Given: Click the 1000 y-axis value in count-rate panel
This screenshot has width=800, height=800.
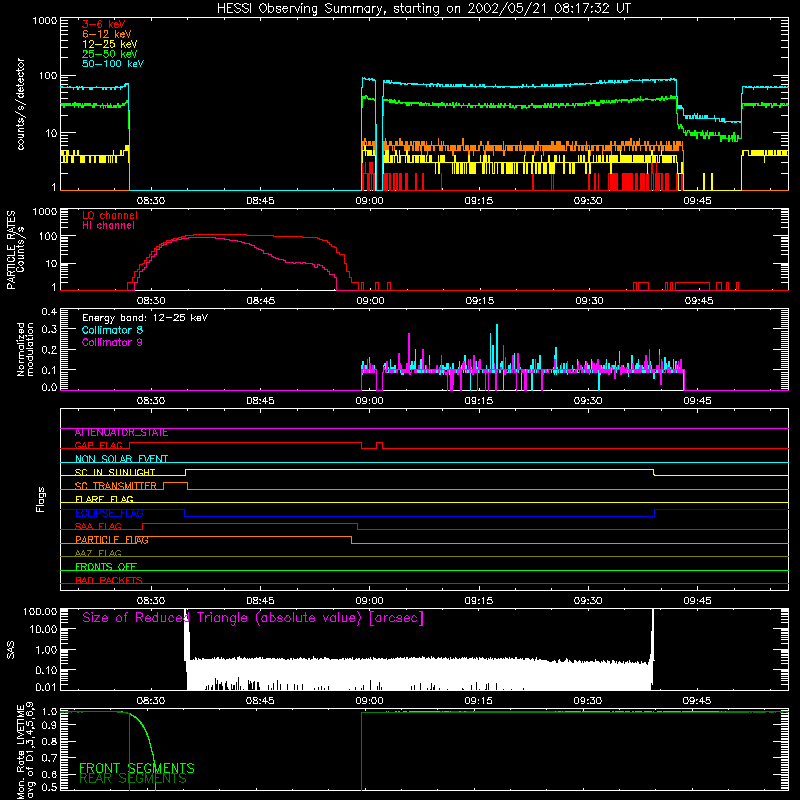Looking at the screenshot, I should pos(45,21).
